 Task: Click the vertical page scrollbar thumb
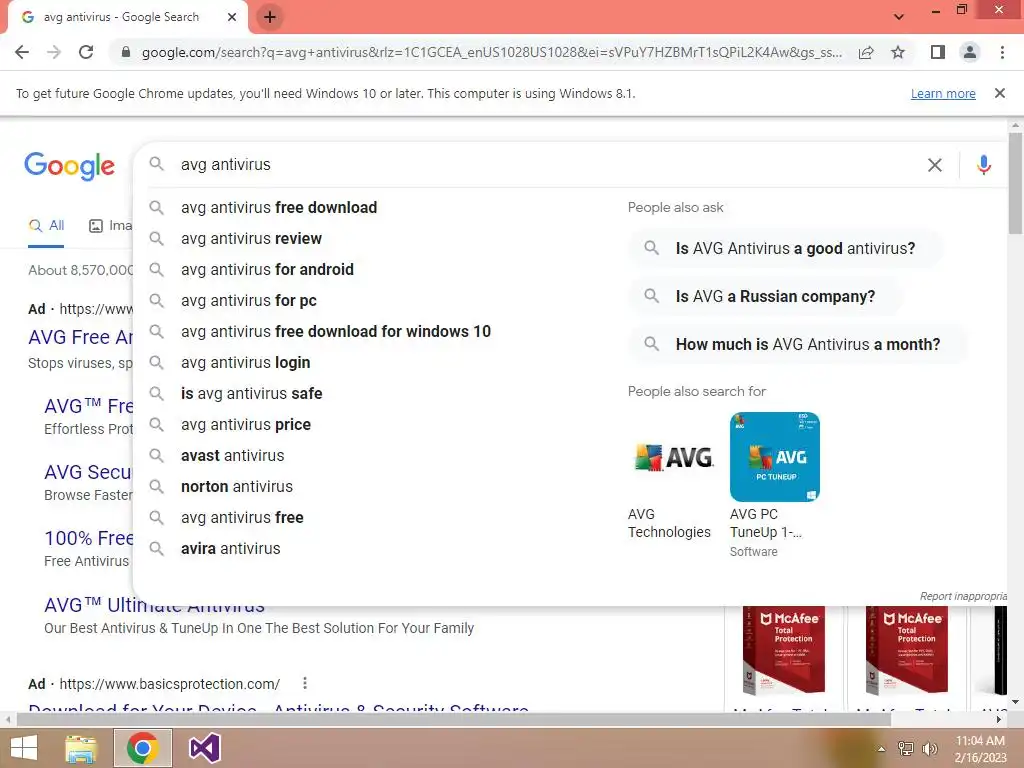[x=1015, y=183]
